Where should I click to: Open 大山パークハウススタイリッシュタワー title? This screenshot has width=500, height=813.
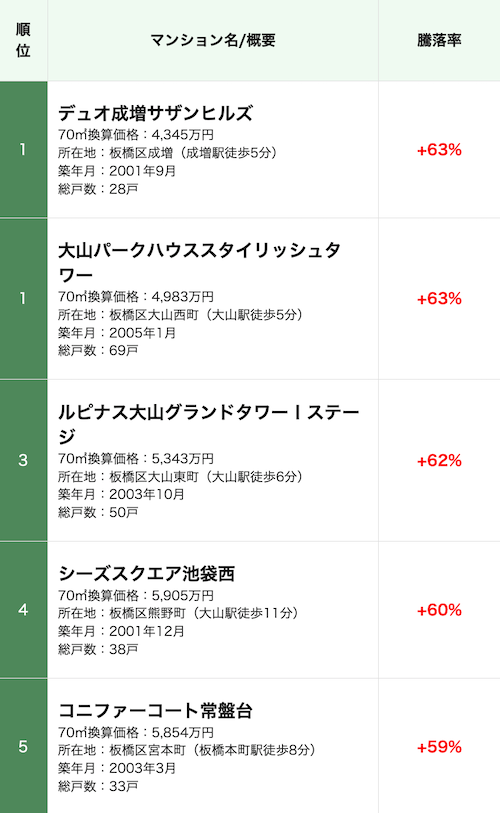click(x=199, y=262)
